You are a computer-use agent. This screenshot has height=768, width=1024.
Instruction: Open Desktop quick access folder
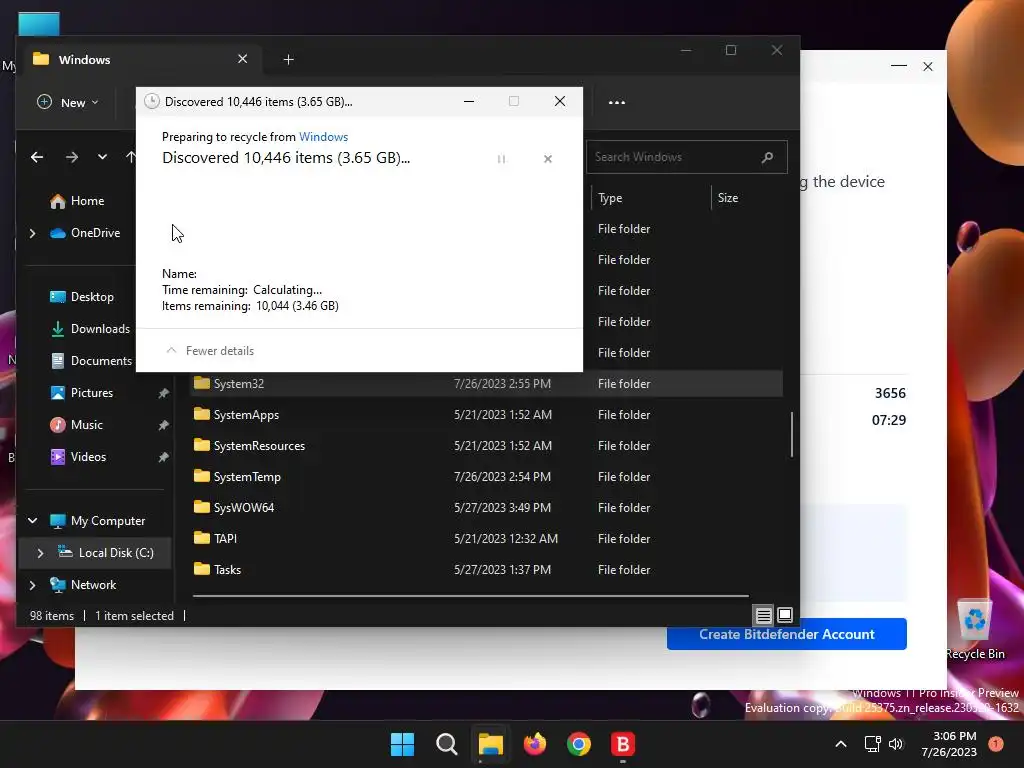[x=82, y=296]
